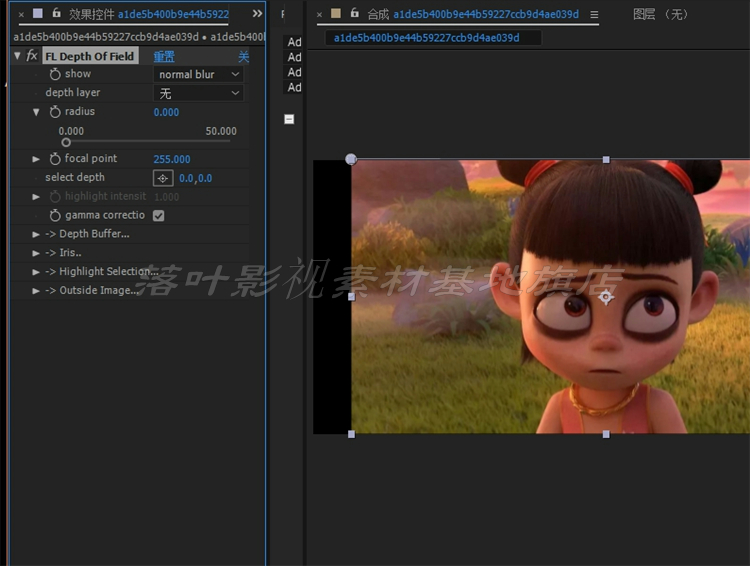This screenshot has width=750, height=566.
Task: Expand the Outside Image group
Action: 36,290
